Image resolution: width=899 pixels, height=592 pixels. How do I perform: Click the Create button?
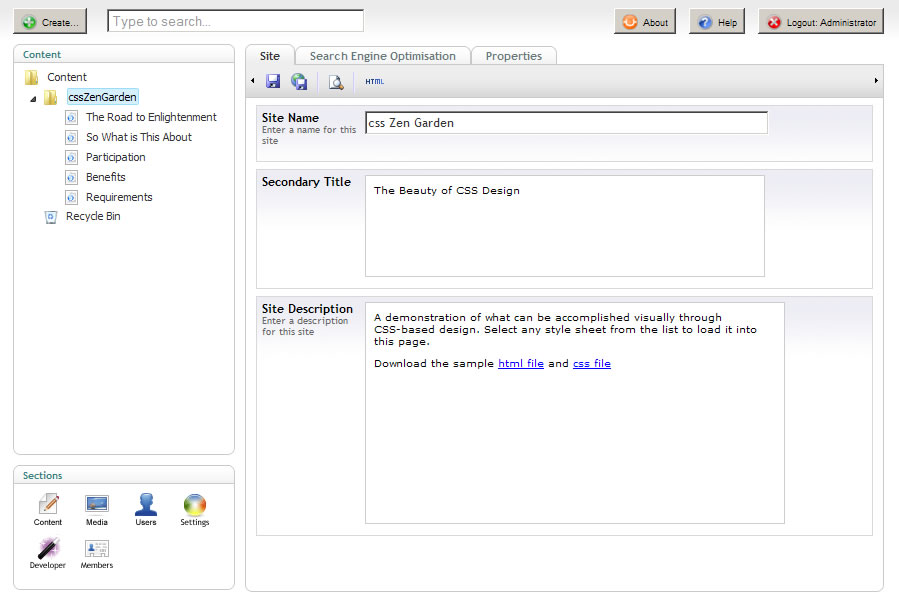coord(50,22)
